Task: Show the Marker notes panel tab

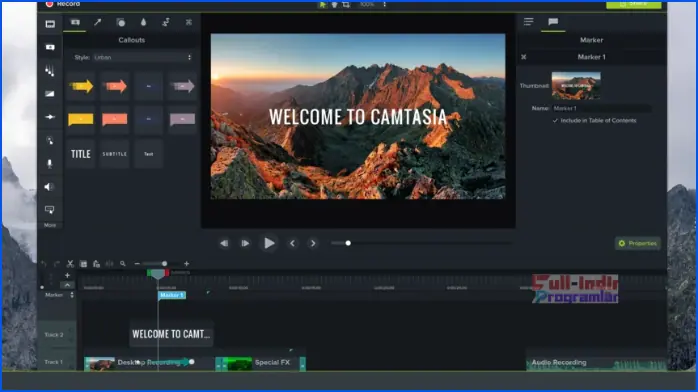Action: click(553, 22)
